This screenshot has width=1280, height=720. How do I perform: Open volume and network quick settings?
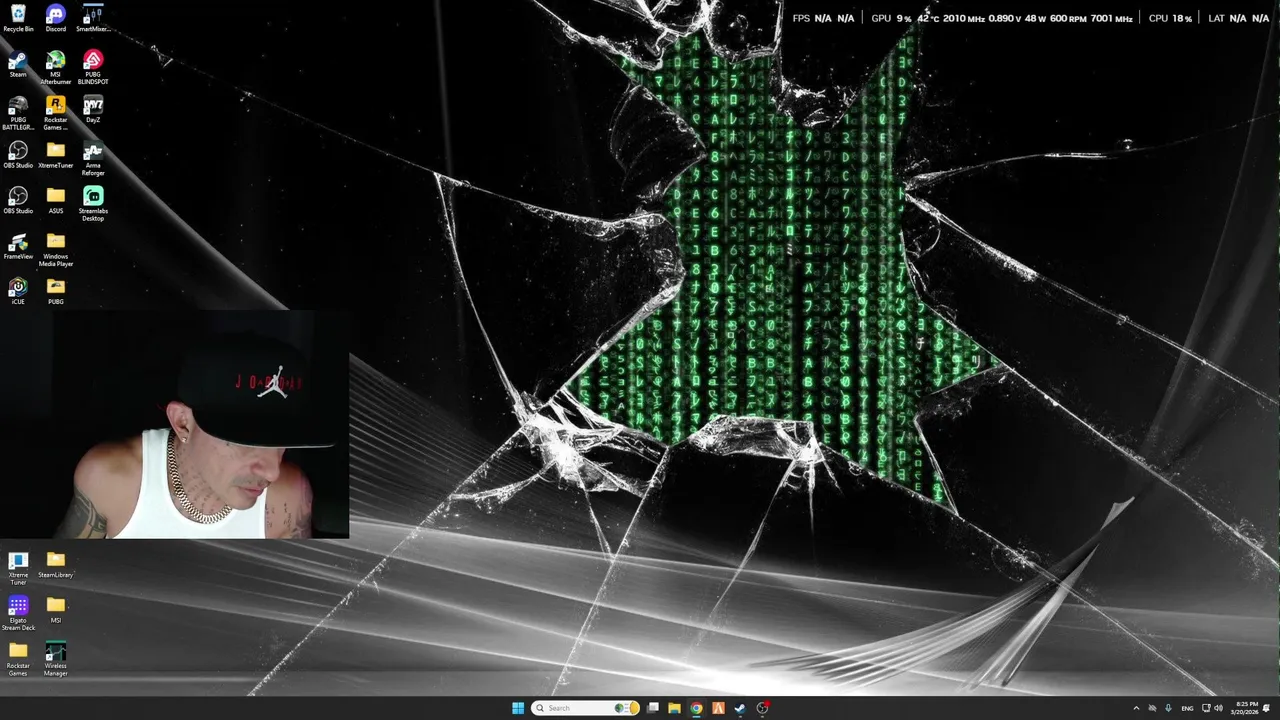(x=1212, y=708)
